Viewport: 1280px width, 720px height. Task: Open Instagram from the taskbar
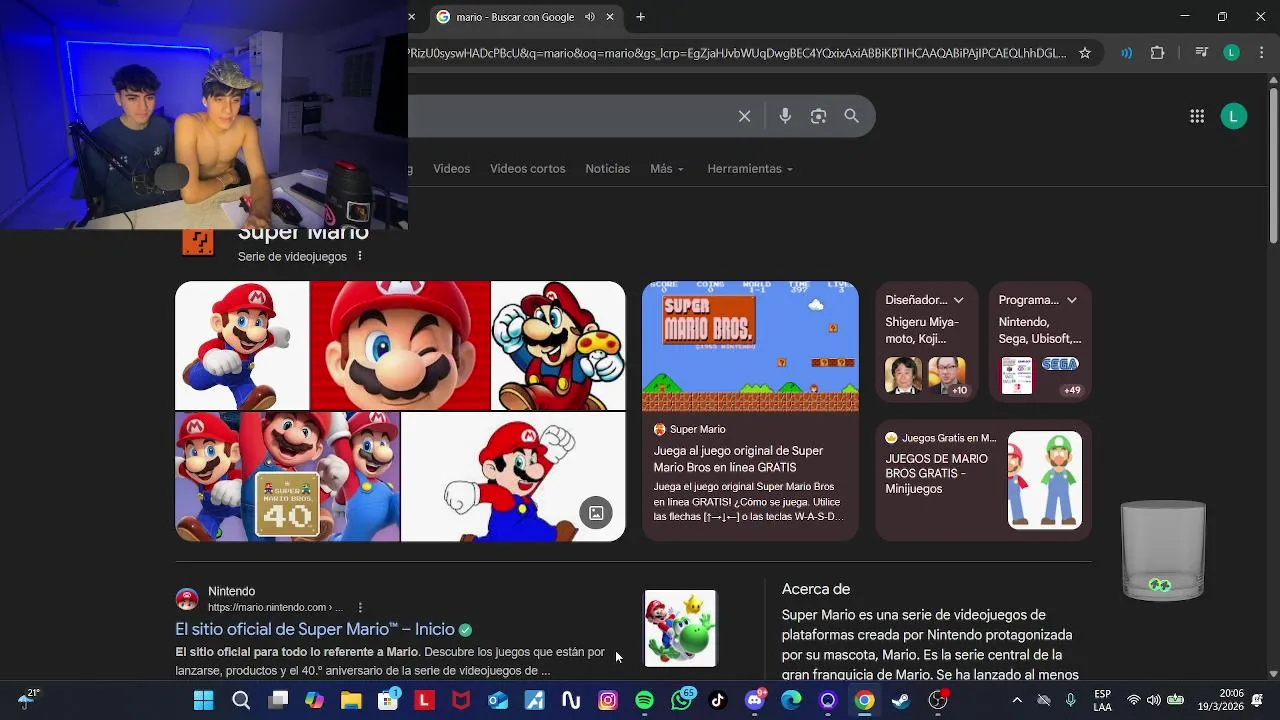click(x=608, y=700)
